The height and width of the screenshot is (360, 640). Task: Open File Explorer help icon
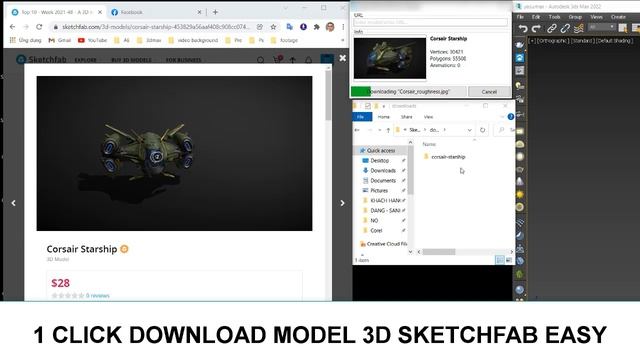coord(510,117)
